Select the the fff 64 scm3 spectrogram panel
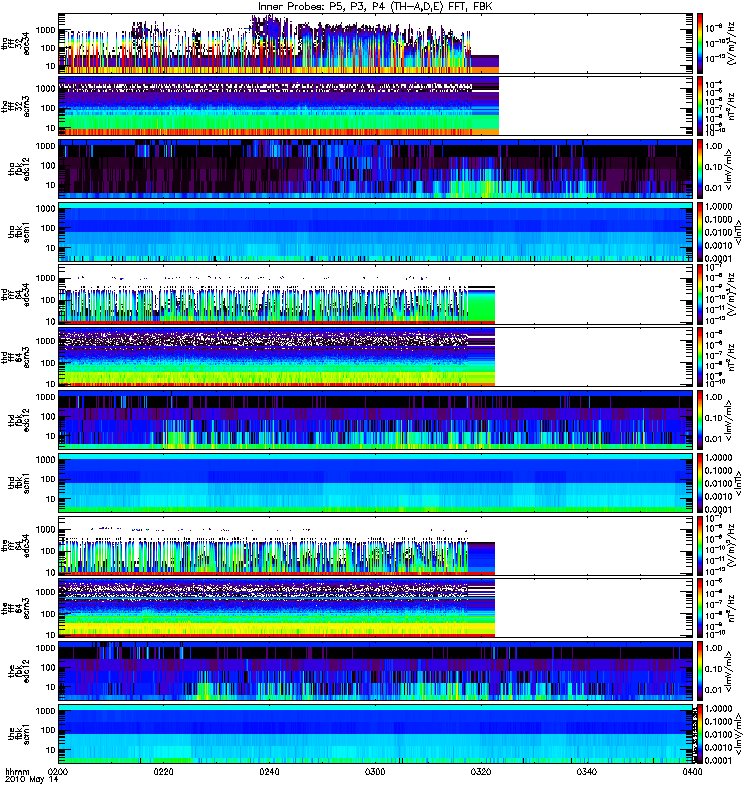750x800 pixels. pos(376,608)
